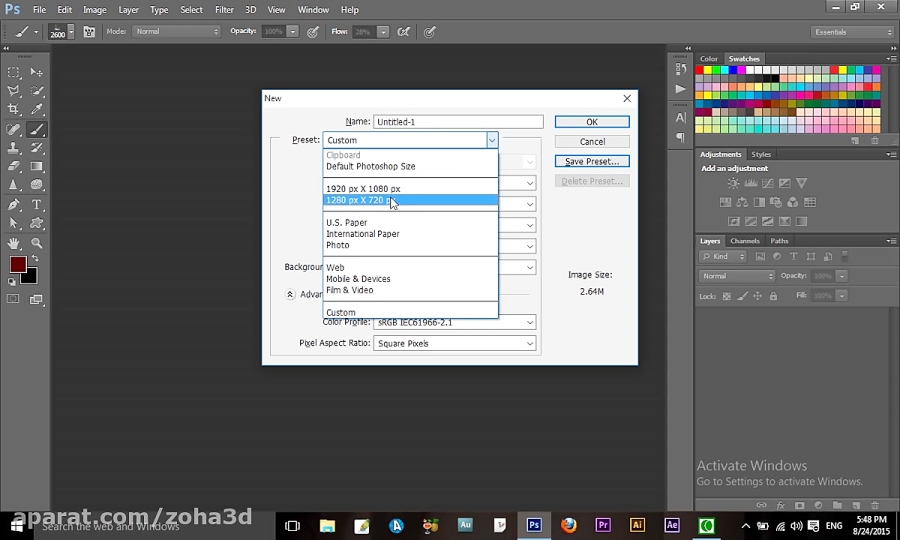900x540 pixels.
Task: Select the Quick Selection tool
Action: point(37,91)
